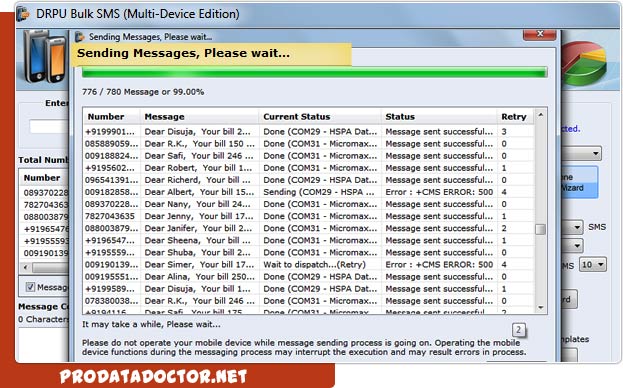Click 'Dear Sheena, Your bill' message cell
623x388 pixels.
click(x=197, y=240)
